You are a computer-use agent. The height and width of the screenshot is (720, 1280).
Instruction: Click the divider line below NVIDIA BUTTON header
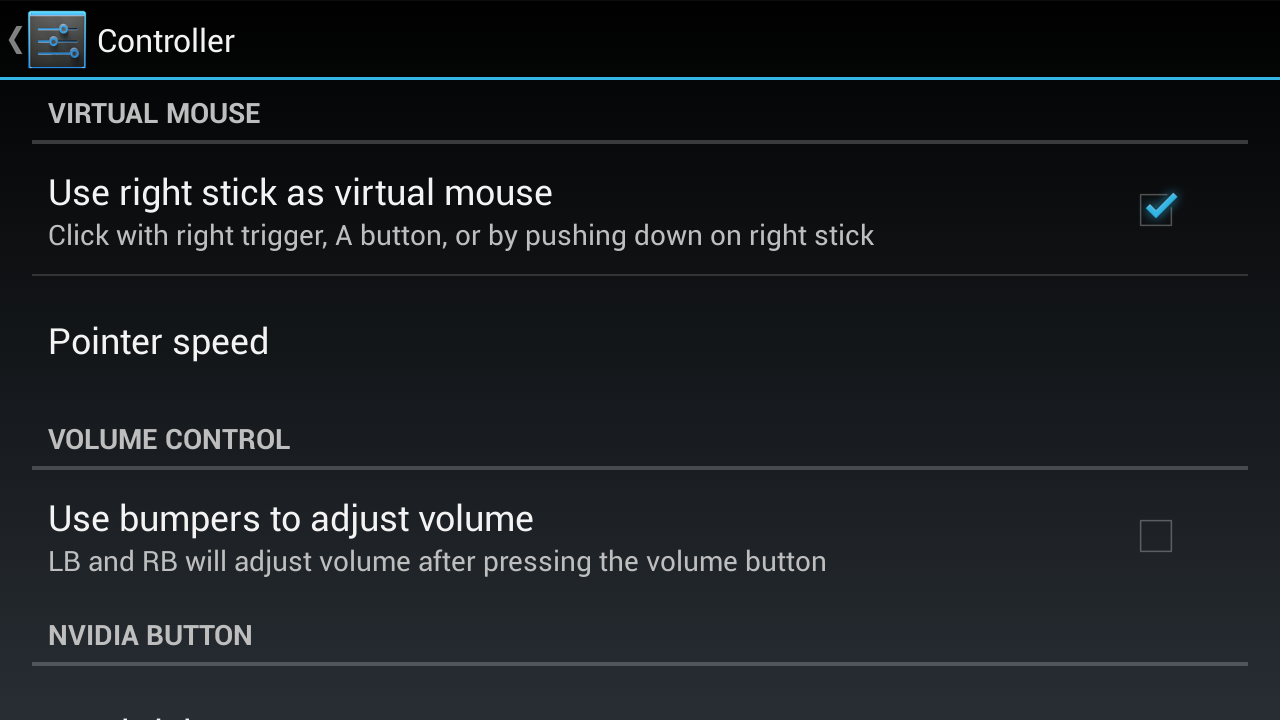tap(640, 663)
